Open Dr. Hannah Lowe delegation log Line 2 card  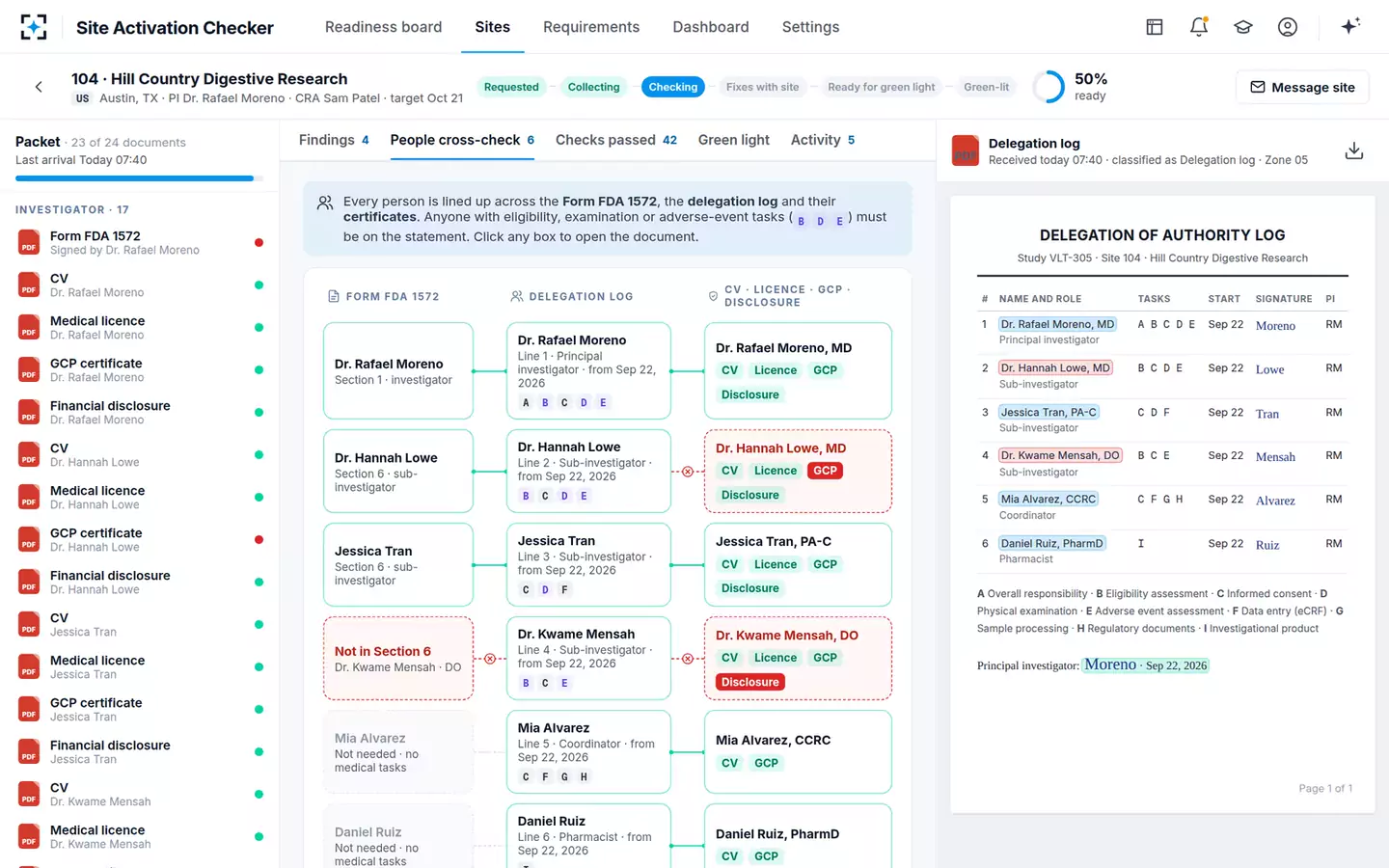click(x=588, y=472)
